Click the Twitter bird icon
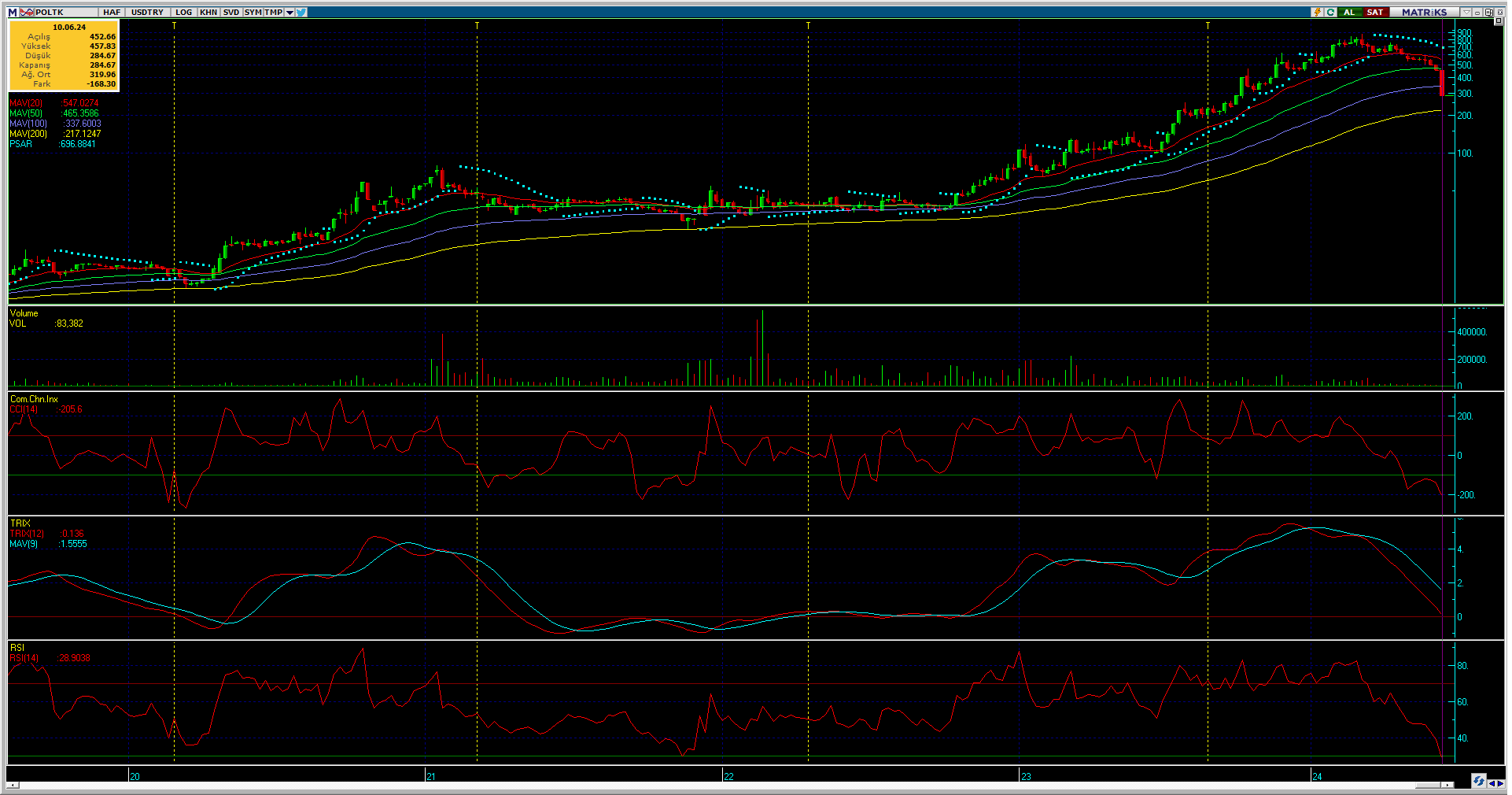 click(x=301, y=13)
